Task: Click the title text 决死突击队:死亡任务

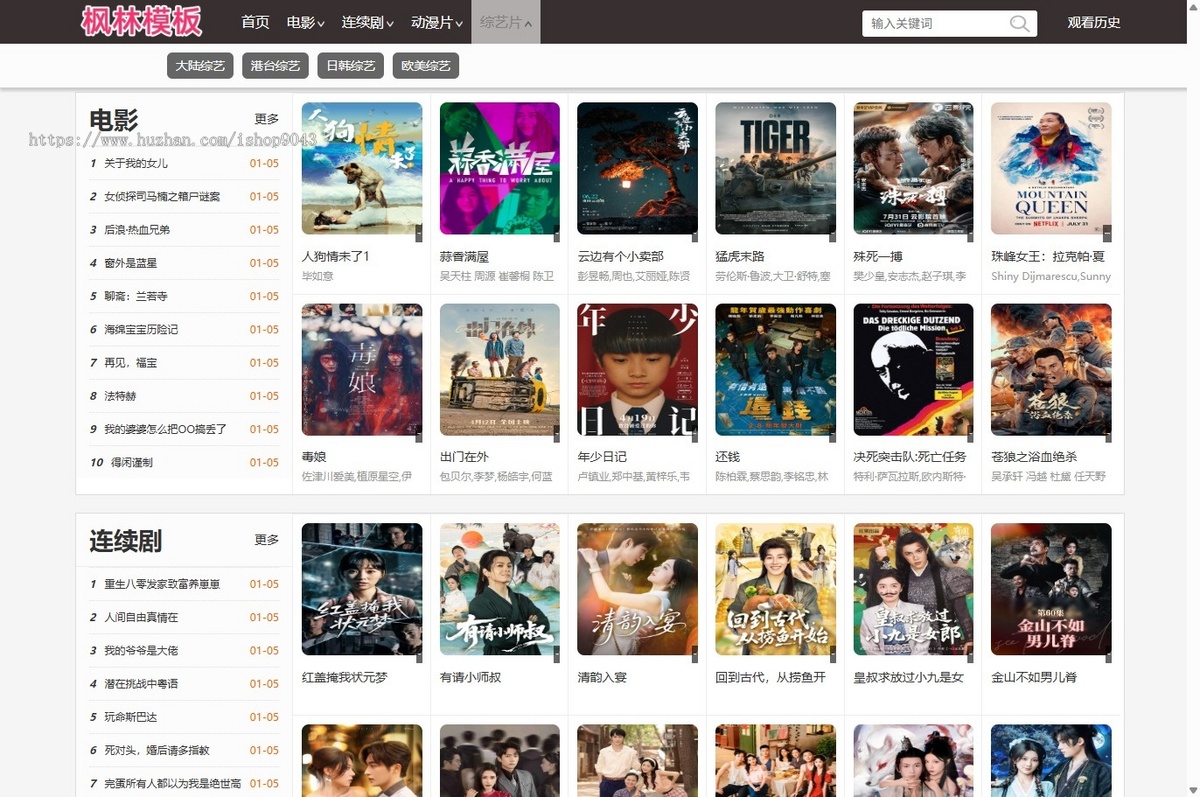Action: [910, 457]
